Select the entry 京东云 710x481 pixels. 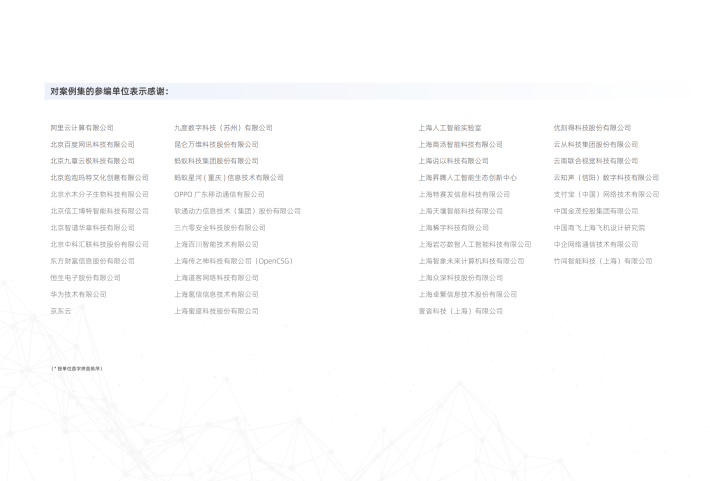tap(61, 311)
